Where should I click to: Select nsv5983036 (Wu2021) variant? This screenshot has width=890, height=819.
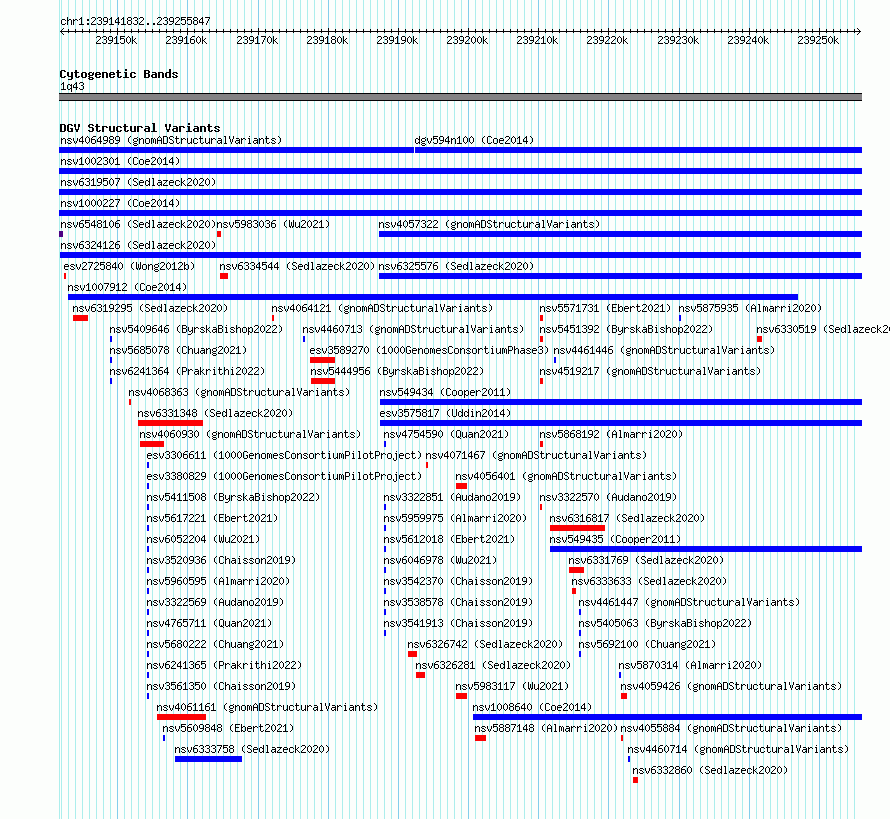click(x=273, y=224)
